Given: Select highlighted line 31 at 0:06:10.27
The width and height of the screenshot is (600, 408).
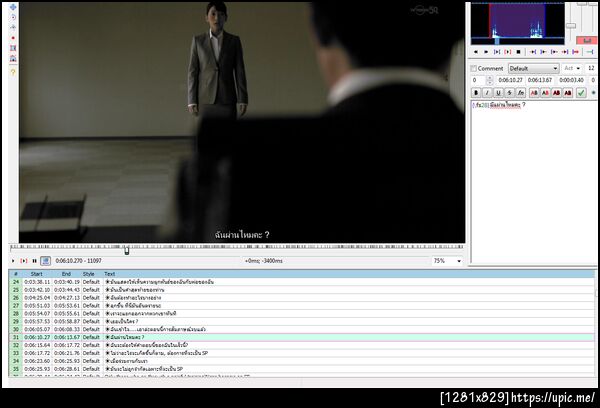Looking at the screenshot, I should (x=302, y=338).
